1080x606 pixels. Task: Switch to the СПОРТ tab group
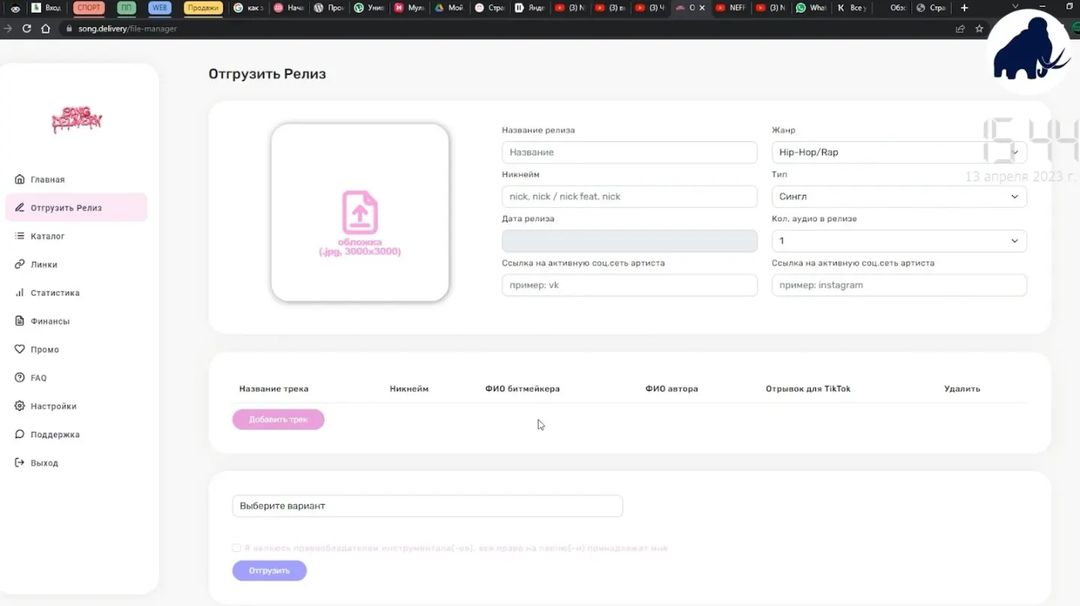coord(88,8)
